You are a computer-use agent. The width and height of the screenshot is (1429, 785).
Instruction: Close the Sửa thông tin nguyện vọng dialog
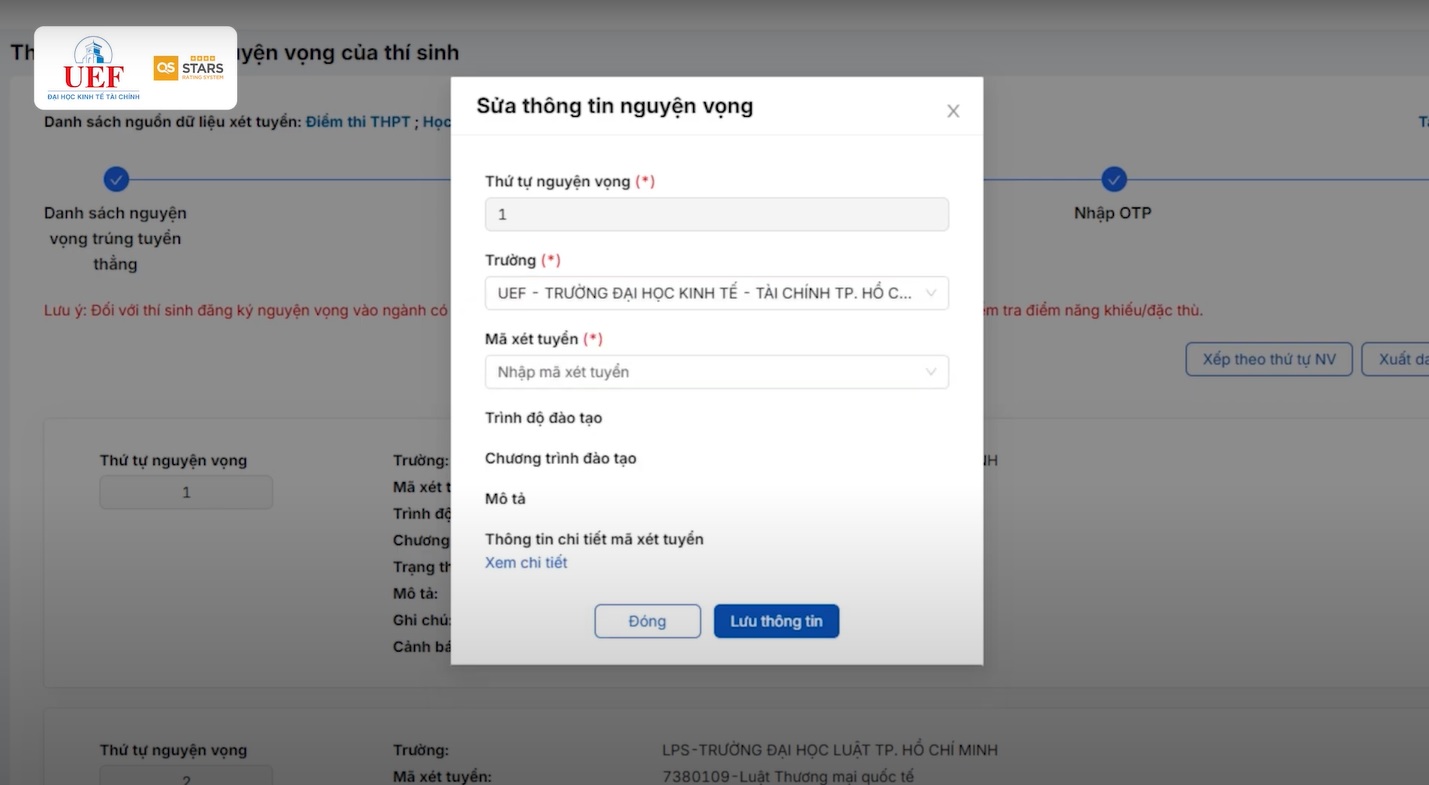pyautogui.click(x=952, y=111)
